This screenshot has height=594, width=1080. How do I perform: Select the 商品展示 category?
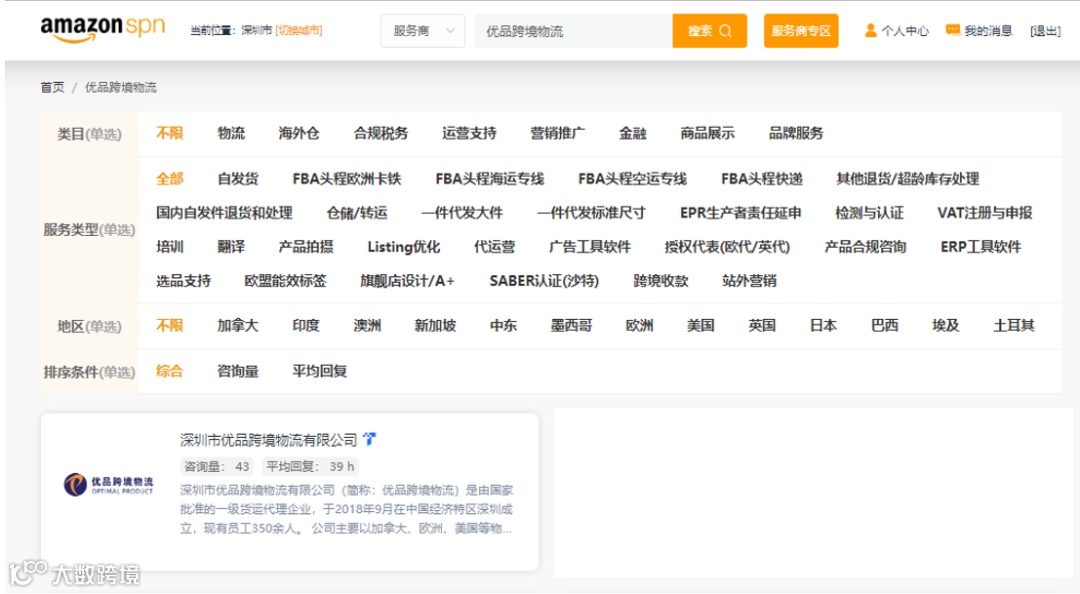pos(707,133)
